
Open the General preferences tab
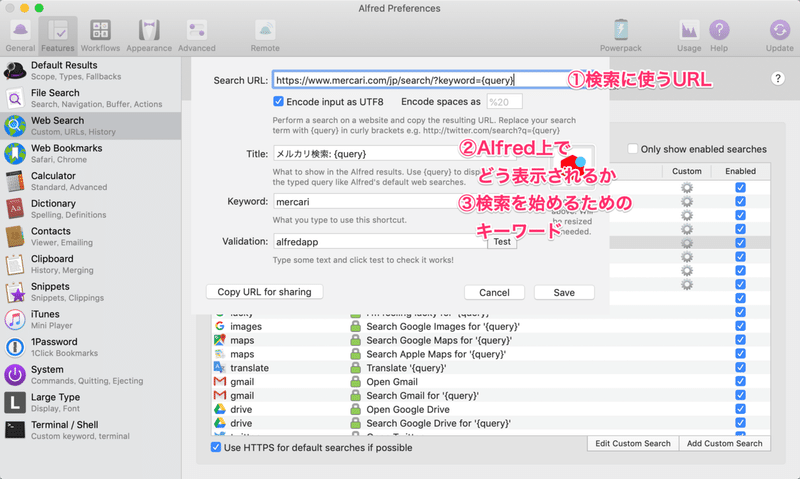20,36
